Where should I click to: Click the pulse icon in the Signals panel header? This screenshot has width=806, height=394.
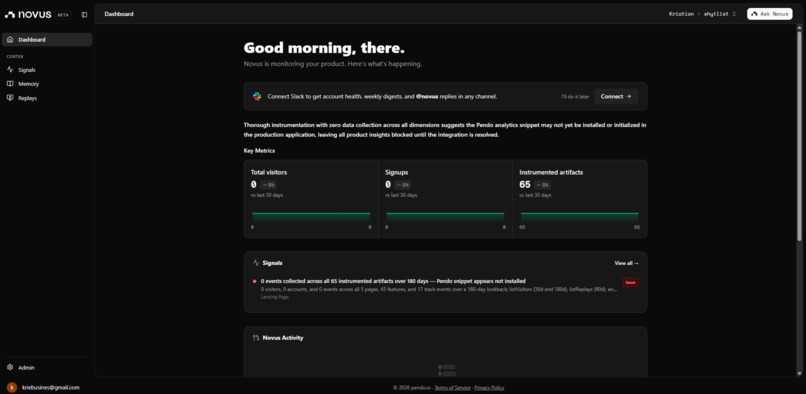[x=256, y=263]
